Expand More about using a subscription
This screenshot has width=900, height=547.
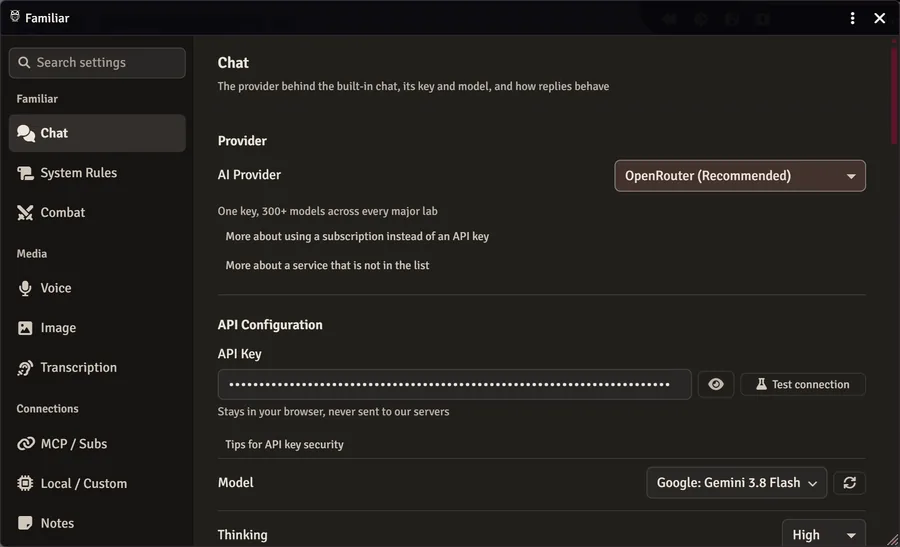357,236
